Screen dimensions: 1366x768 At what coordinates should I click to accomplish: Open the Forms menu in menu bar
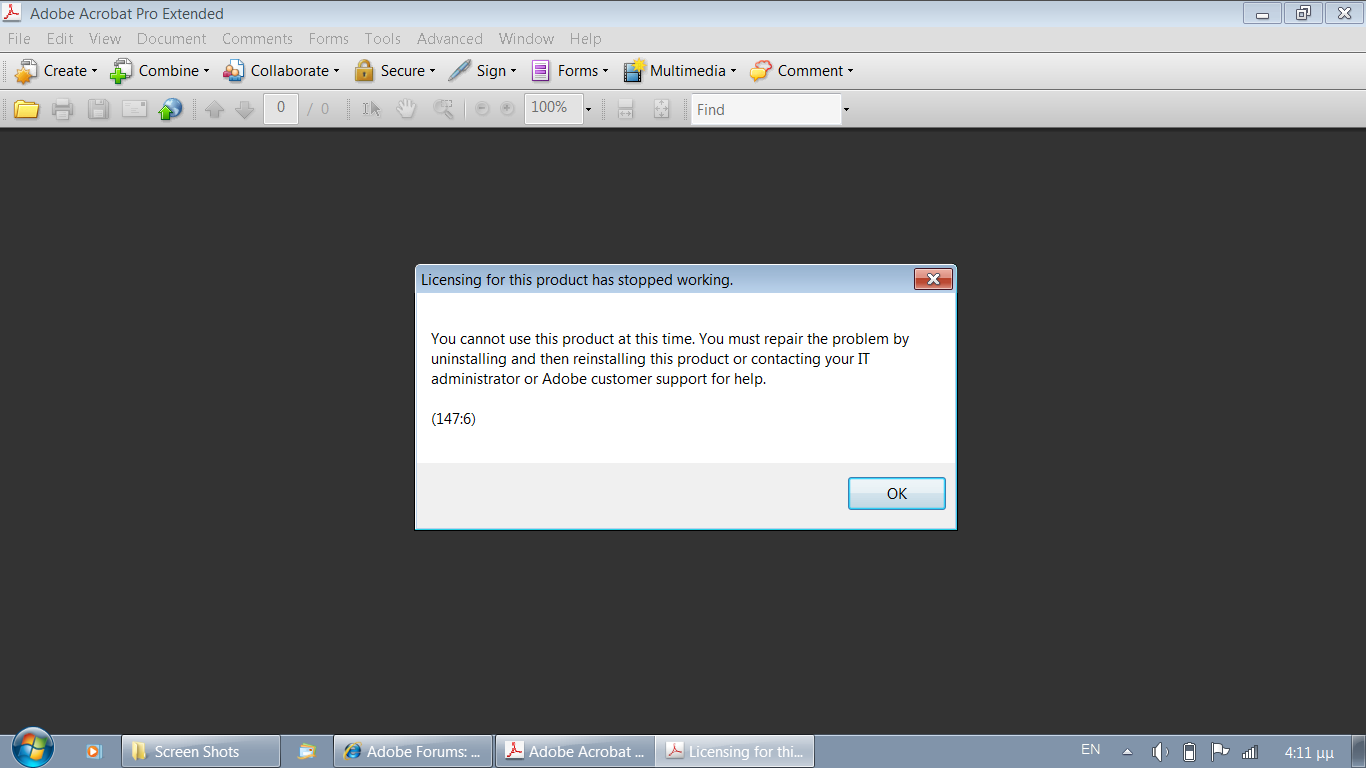[x=329, y=39]
